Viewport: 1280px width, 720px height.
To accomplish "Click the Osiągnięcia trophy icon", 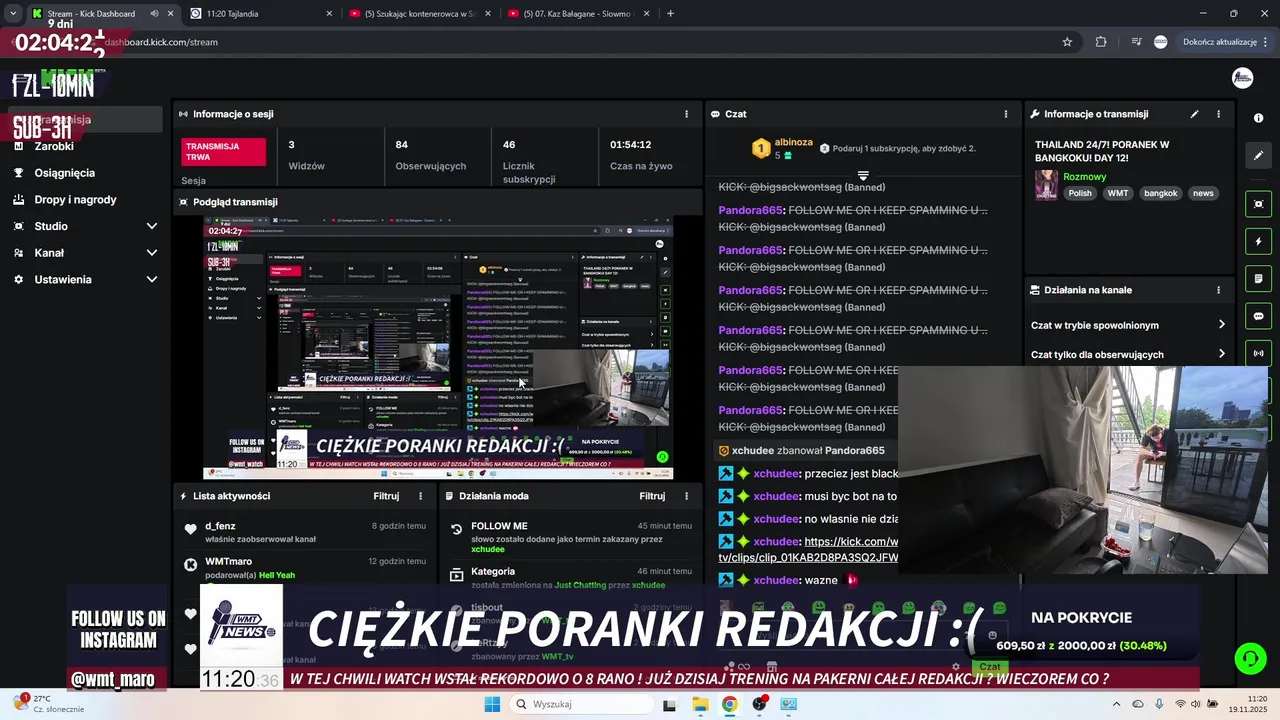I will [18, 173].
